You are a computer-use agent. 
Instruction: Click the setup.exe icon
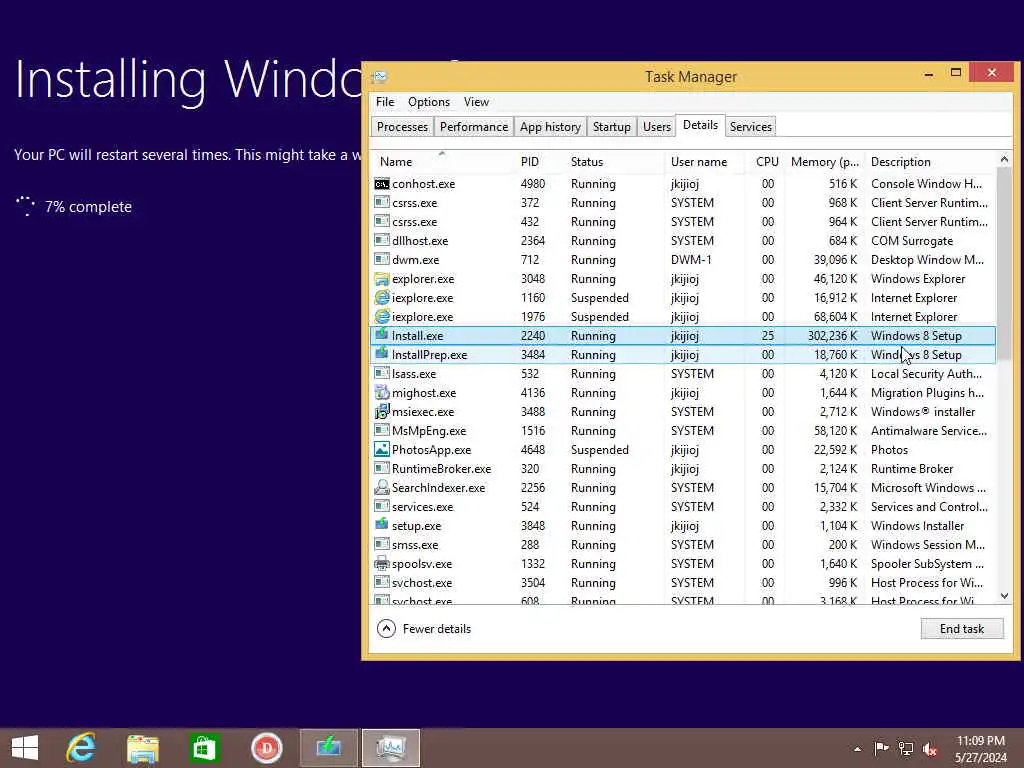coord(381,525)
